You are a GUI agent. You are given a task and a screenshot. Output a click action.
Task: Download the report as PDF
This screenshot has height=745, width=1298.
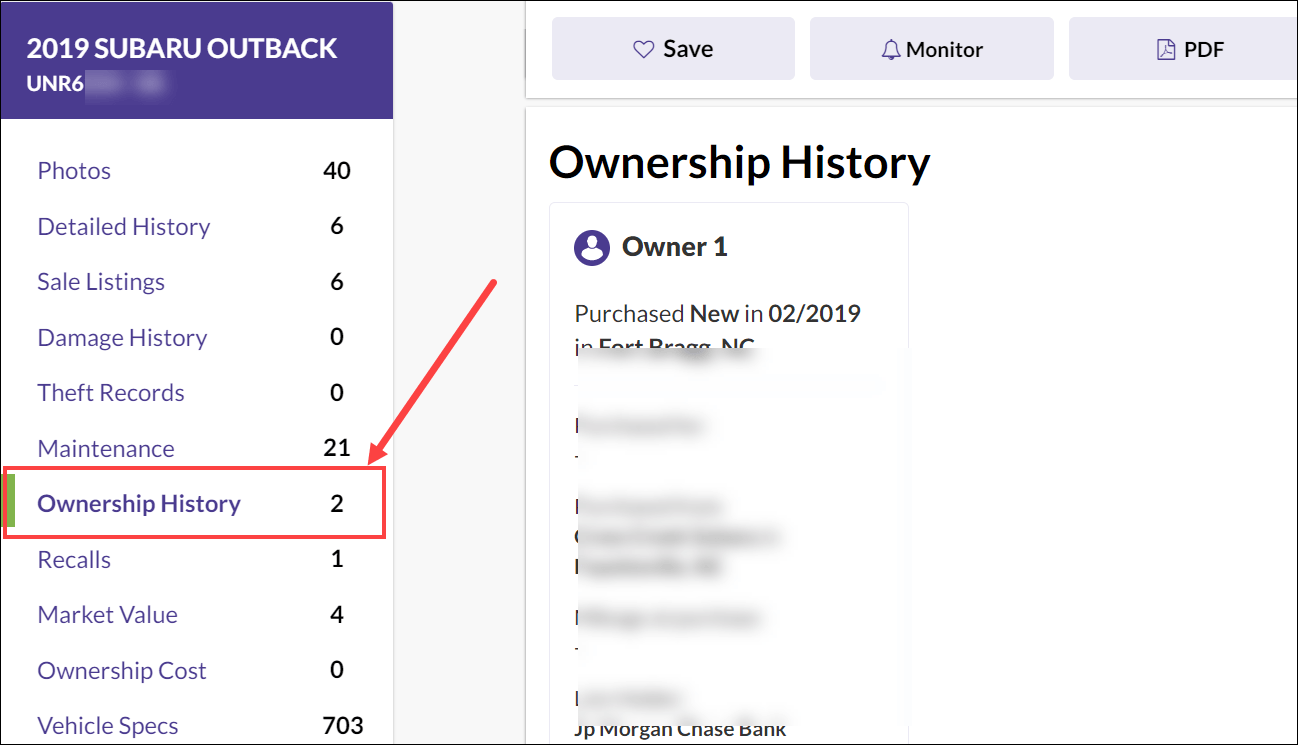pos(1190,47)
